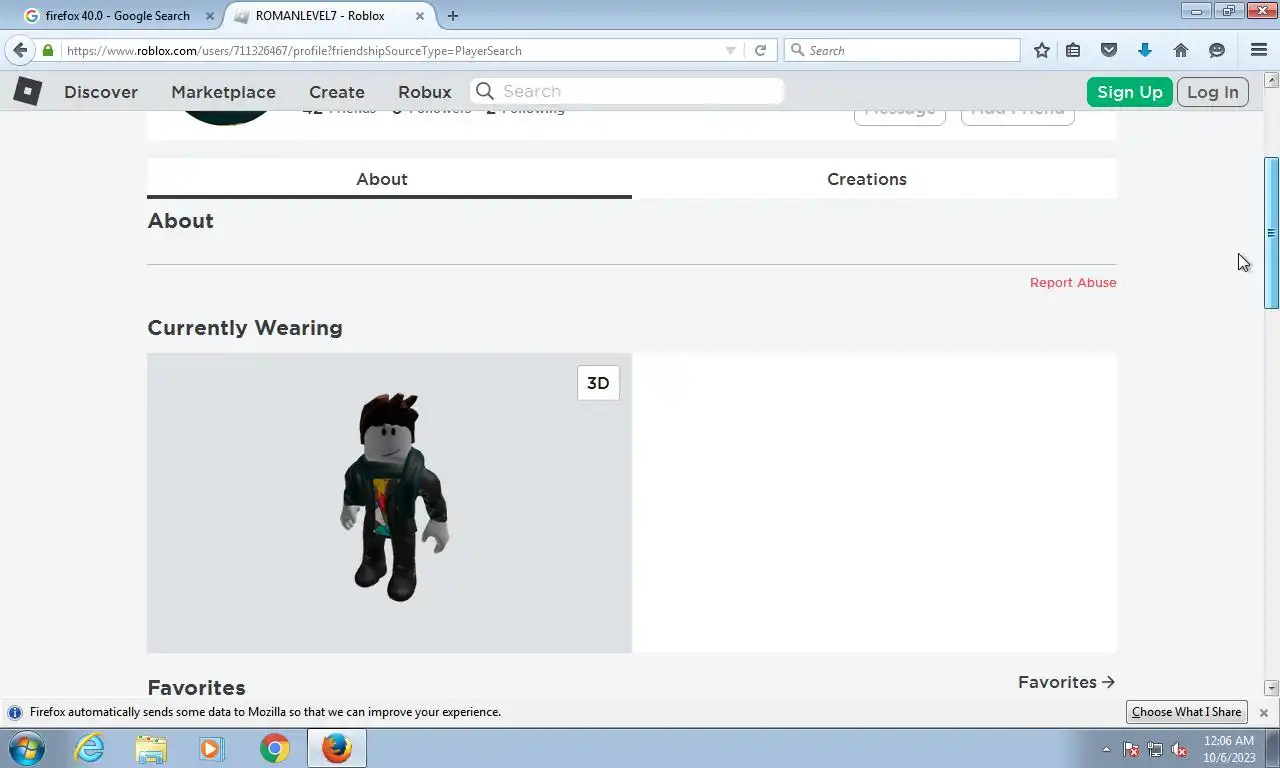This screenshot has width=1280, height=768.
Task: Click the Report Abuse link
Action: click(1073, 283)
